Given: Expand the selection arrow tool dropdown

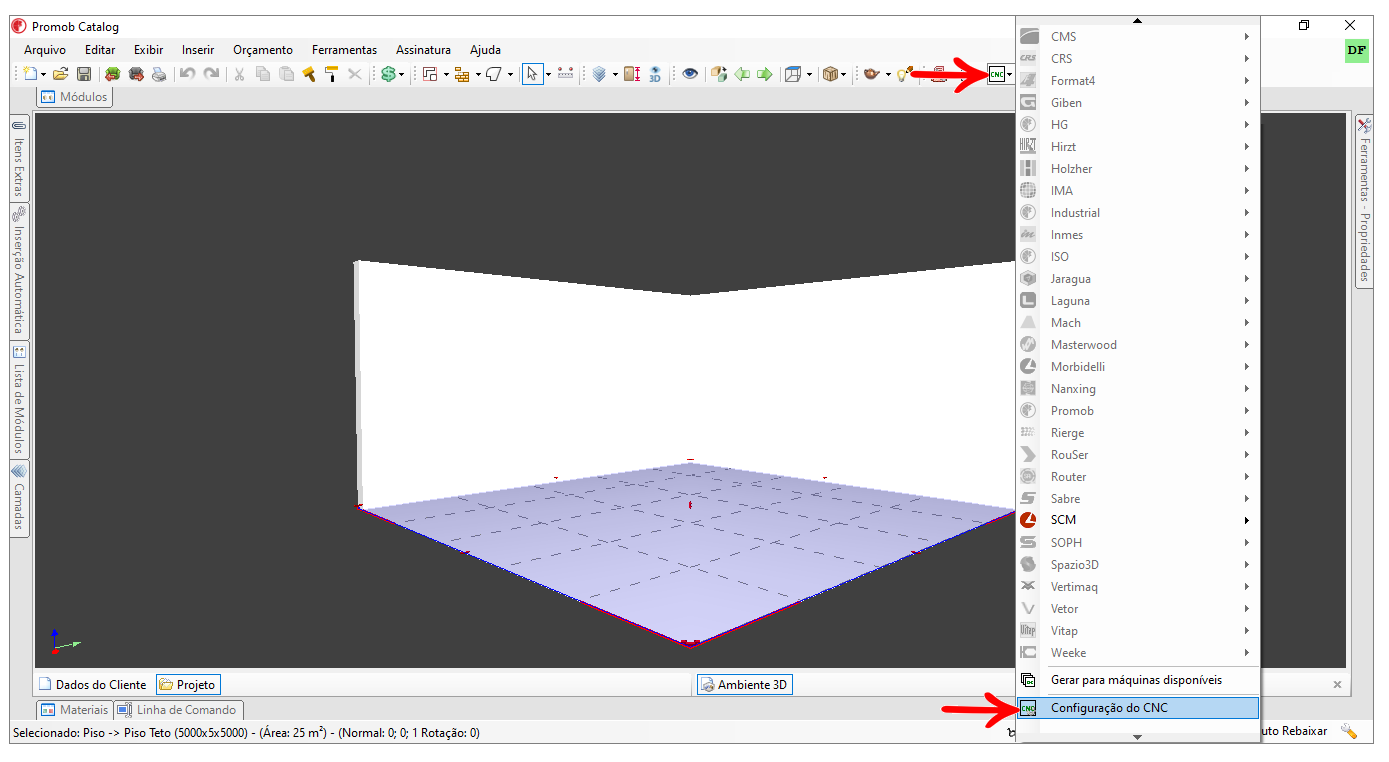Looking at the screenshot, I should click(x=548, y=75).
